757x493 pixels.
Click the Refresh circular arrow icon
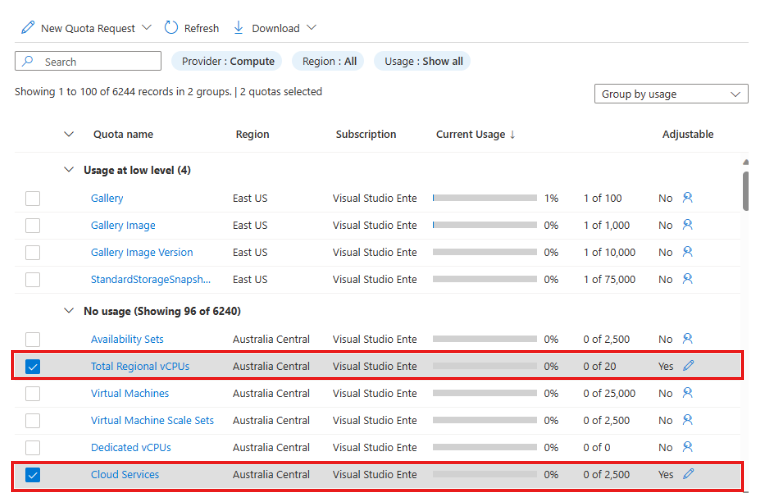click(171, 28)
